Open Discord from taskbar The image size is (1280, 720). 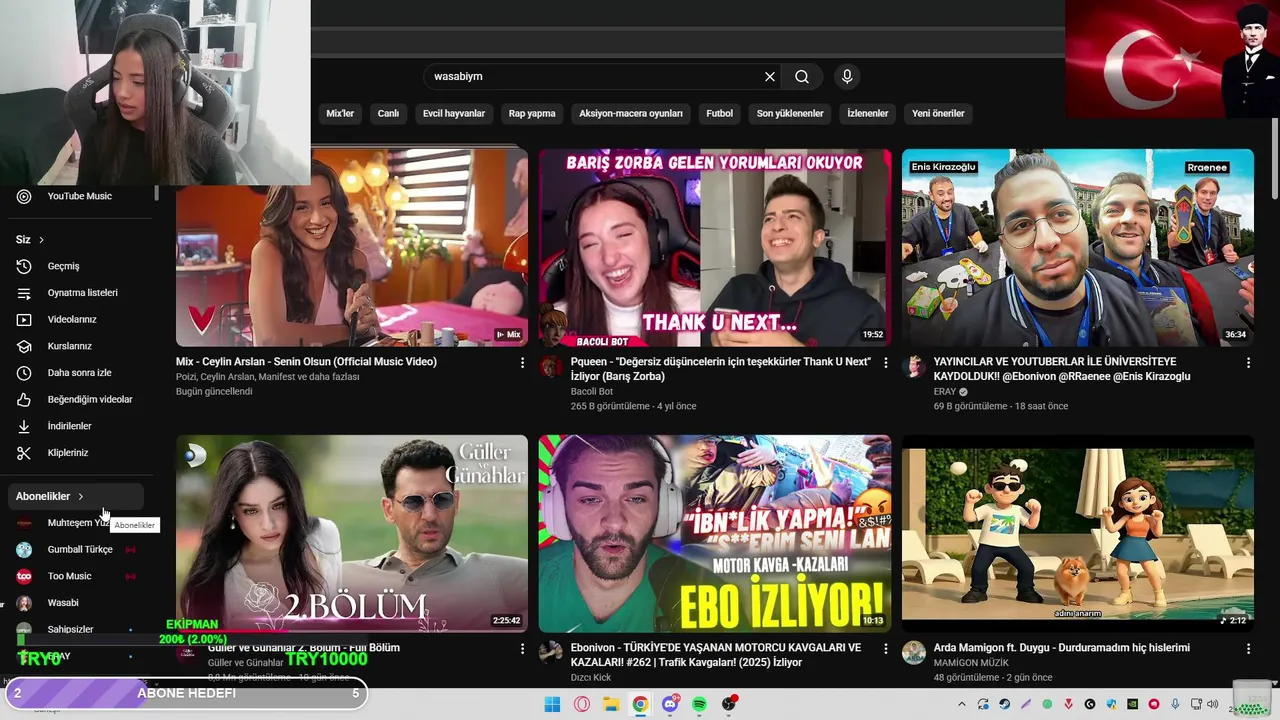point(670,704)
